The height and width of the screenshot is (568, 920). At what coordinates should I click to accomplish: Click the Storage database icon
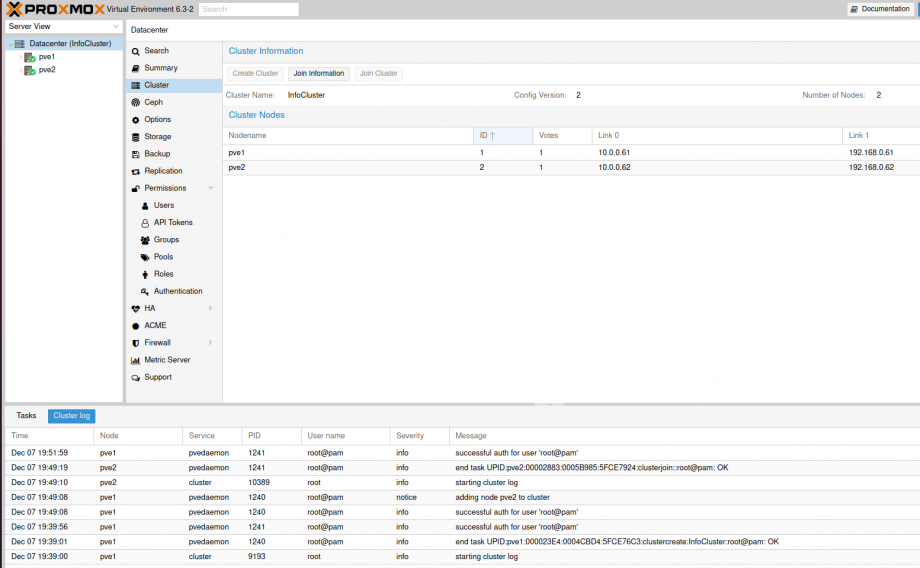pyautogui.click(x=135, y=137)
